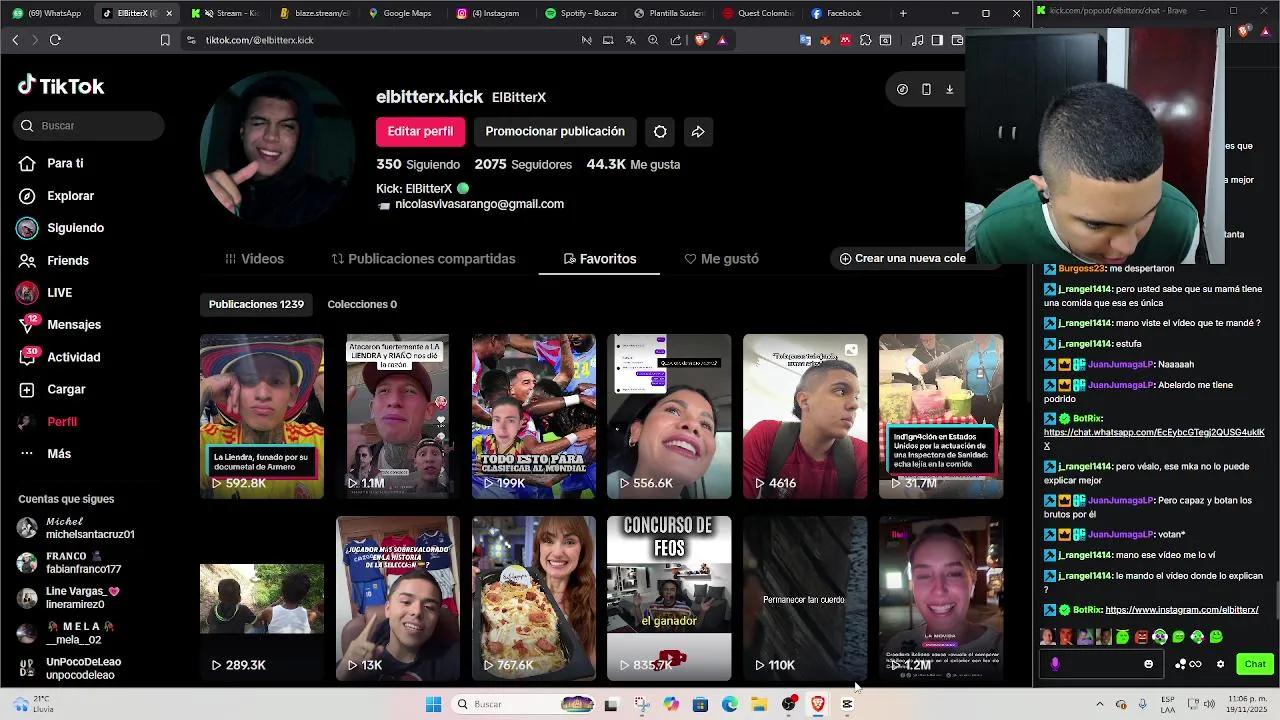Open a new browser tab
Image resolution: width=1280 pixels, height=720 pixels.
click(903, 13)
